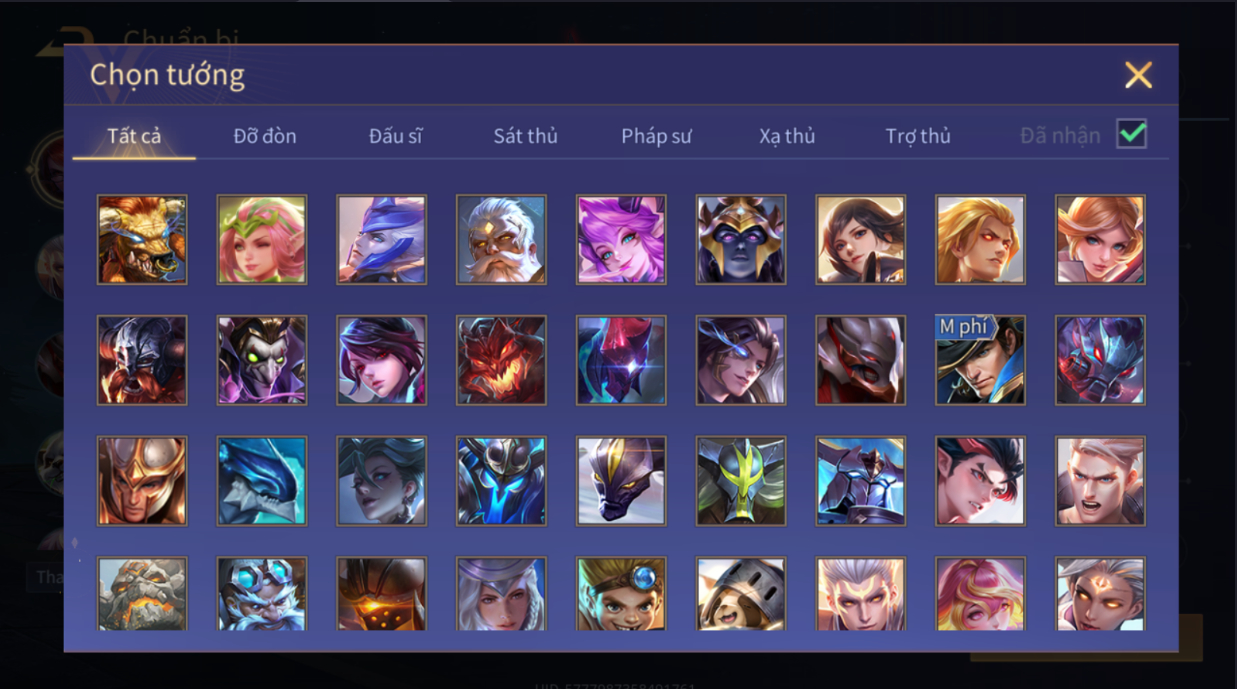1237x689 pixels.
Task: Switch to 'Đấu sĩ' heroes
Action: [395, 136]
